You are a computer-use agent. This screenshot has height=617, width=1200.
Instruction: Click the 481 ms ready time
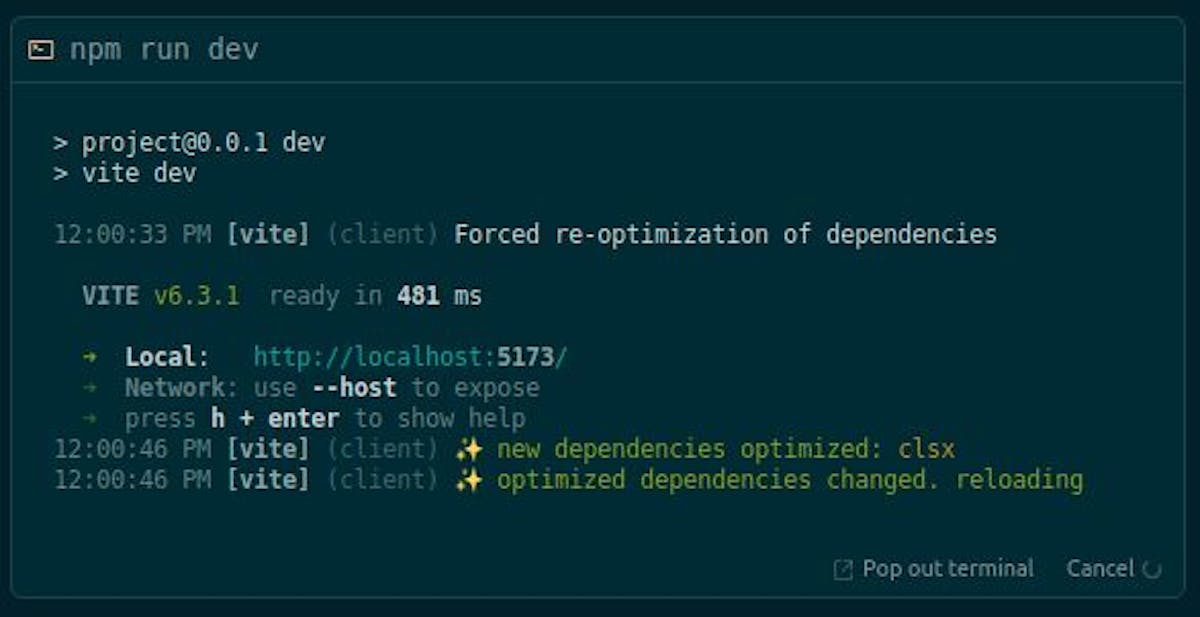pyautogui.click(x=439, y=296)
